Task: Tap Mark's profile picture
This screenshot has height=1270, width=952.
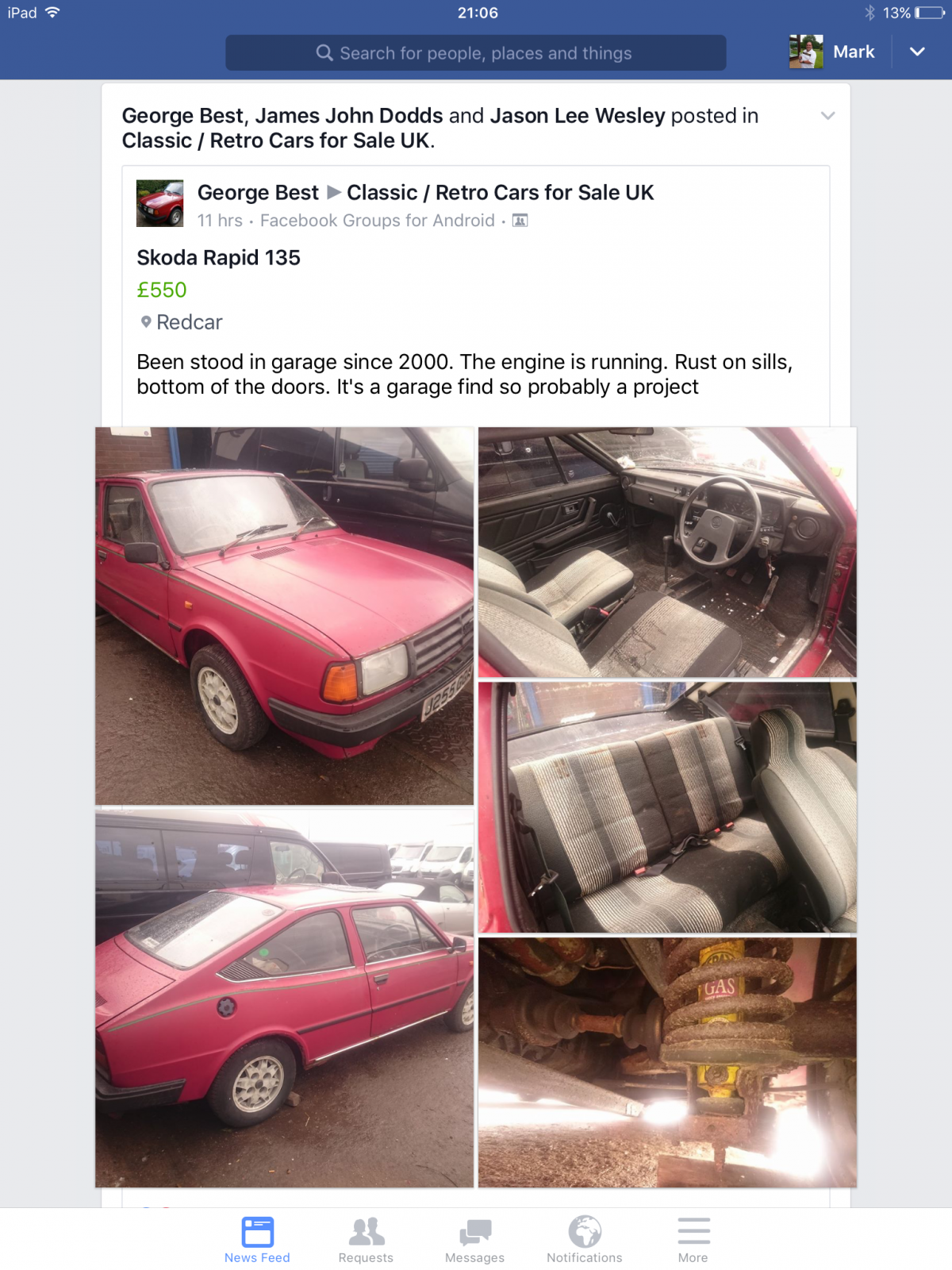Action: (806, 52)
